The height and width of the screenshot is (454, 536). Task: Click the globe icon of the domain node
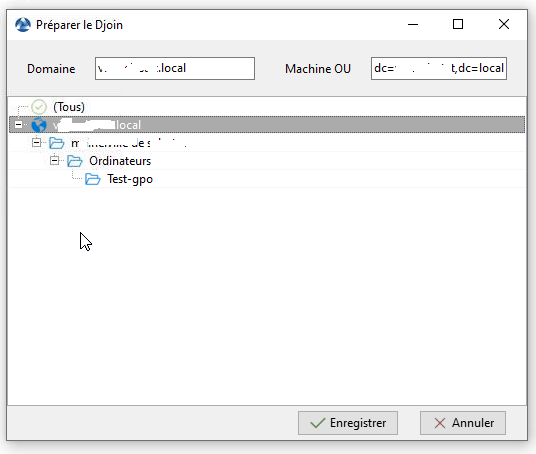click(x=39, y=125)
